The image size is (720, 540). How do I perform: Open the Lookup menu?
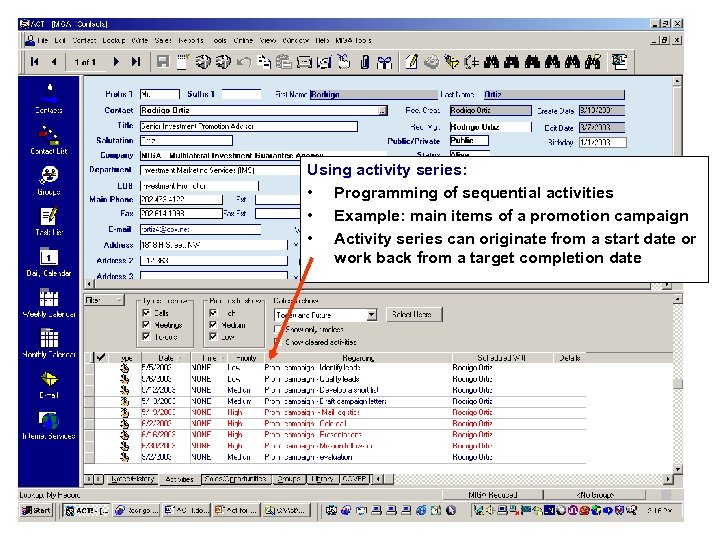(x=113, y=40)
